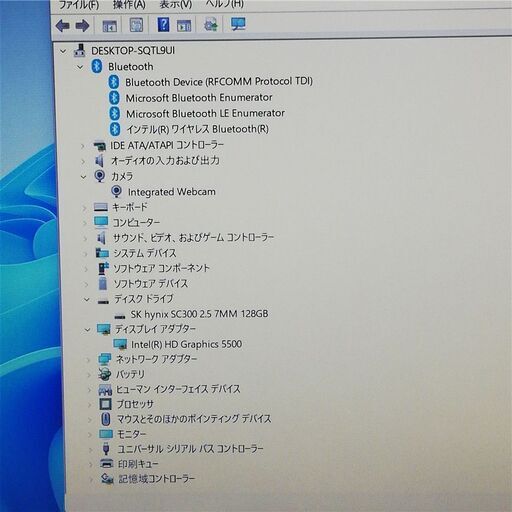This screenshot has width=512, height=512.
Task: Expand オーディオの入力および出力 category
Action: [x=83, y=161]
